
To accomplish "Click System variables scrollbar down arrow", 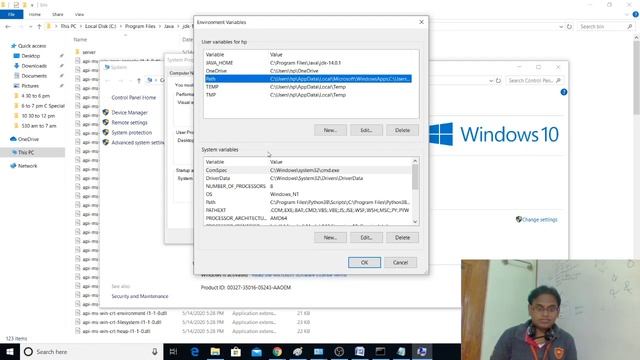I will pyautogui.click(x=415, y=222).
